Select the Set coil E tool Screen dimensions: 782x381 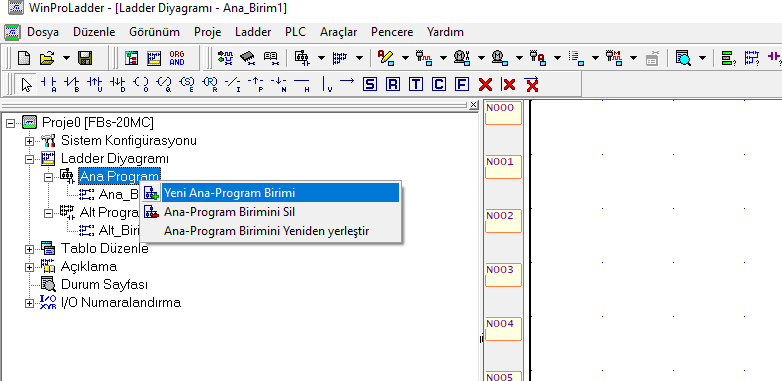click(x=187, y=84)
